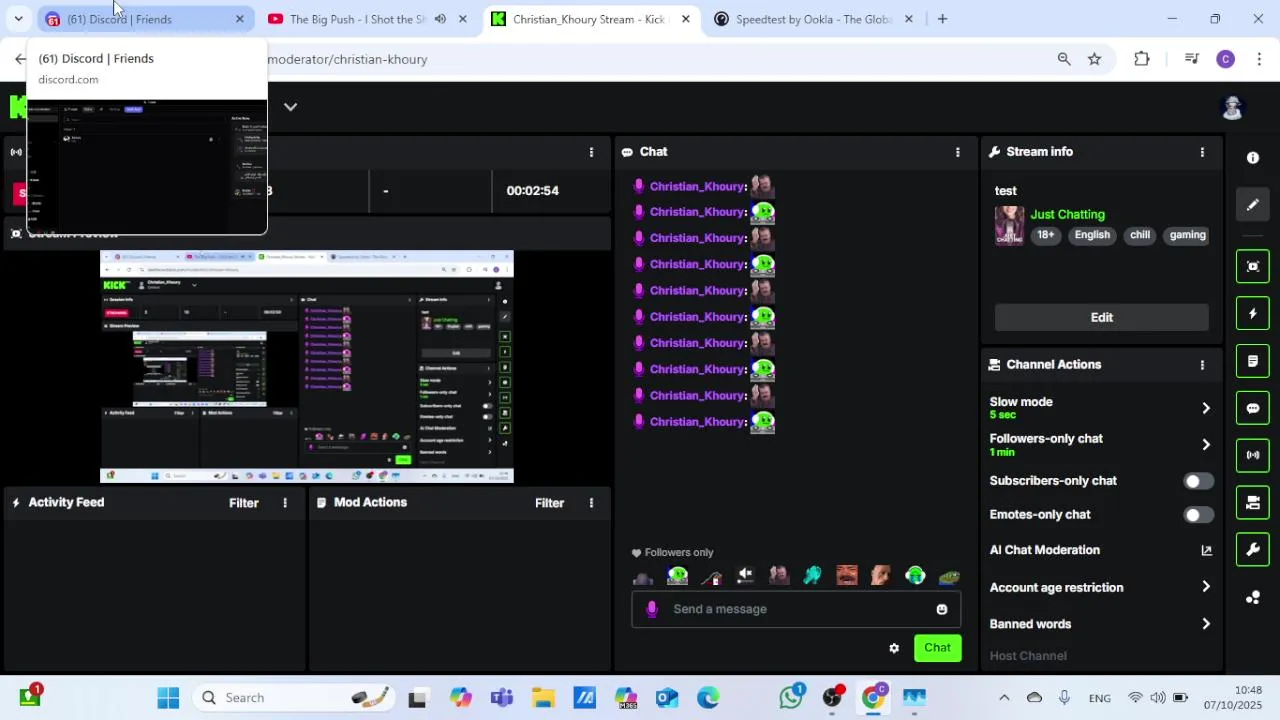Open a new Chrome tab
The image size is (1280, 720).
pyautogui.click(x=942, y=19)
